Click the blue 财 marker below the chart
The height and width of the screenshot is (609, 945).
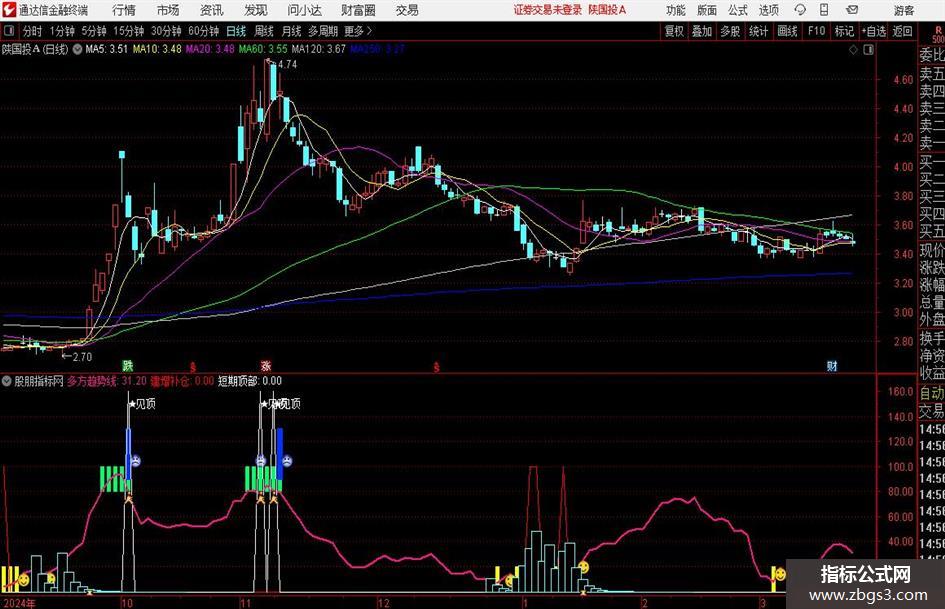pos(832,365)
